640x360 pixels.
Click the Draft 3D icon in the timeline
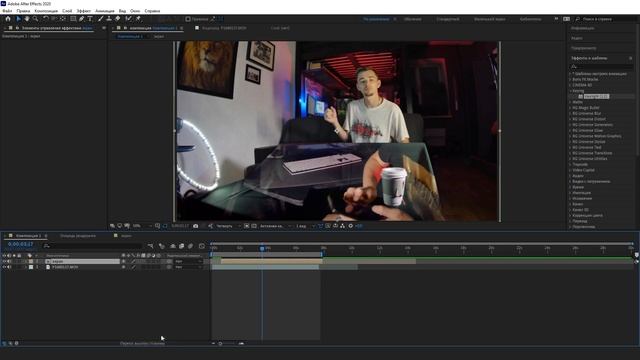pyautogui.click(x=162, y=246)
